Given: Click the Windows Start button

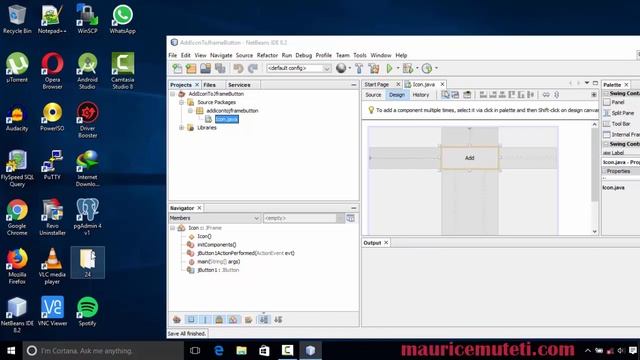Looking at the screenshot, I should click(x=11, y=351).
